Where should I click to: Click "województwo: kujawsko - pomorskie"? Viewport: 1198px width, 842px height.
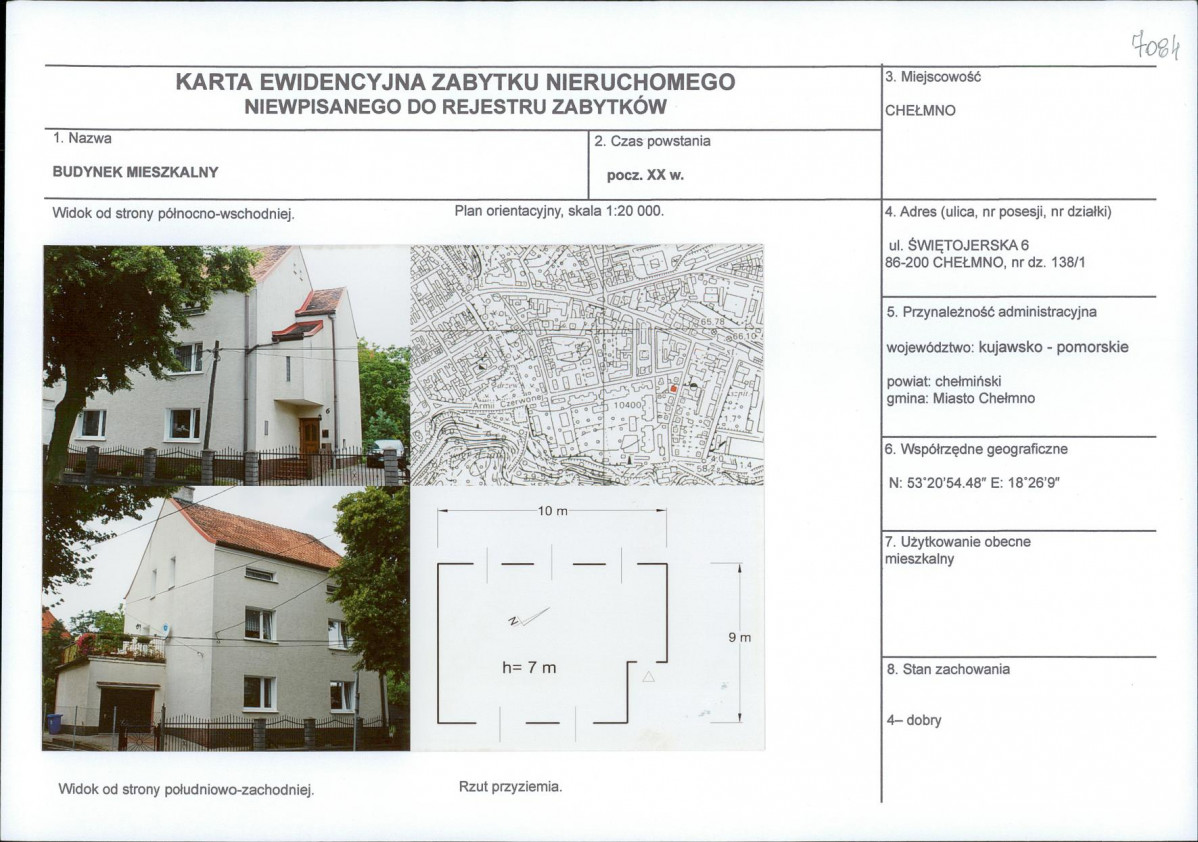pos(1007,347)
